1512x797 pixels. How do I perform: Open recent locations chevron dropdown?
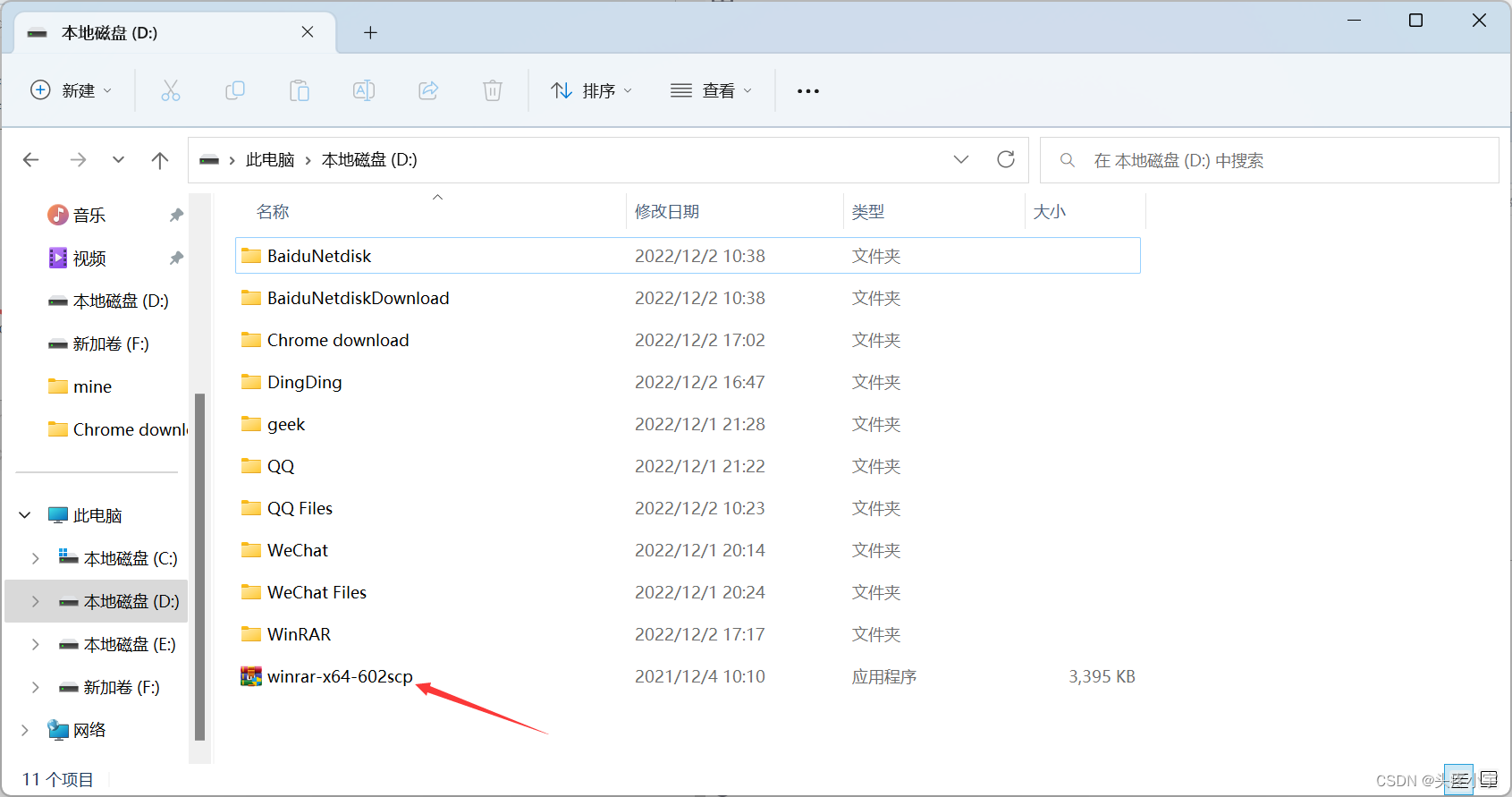[118, 160]
